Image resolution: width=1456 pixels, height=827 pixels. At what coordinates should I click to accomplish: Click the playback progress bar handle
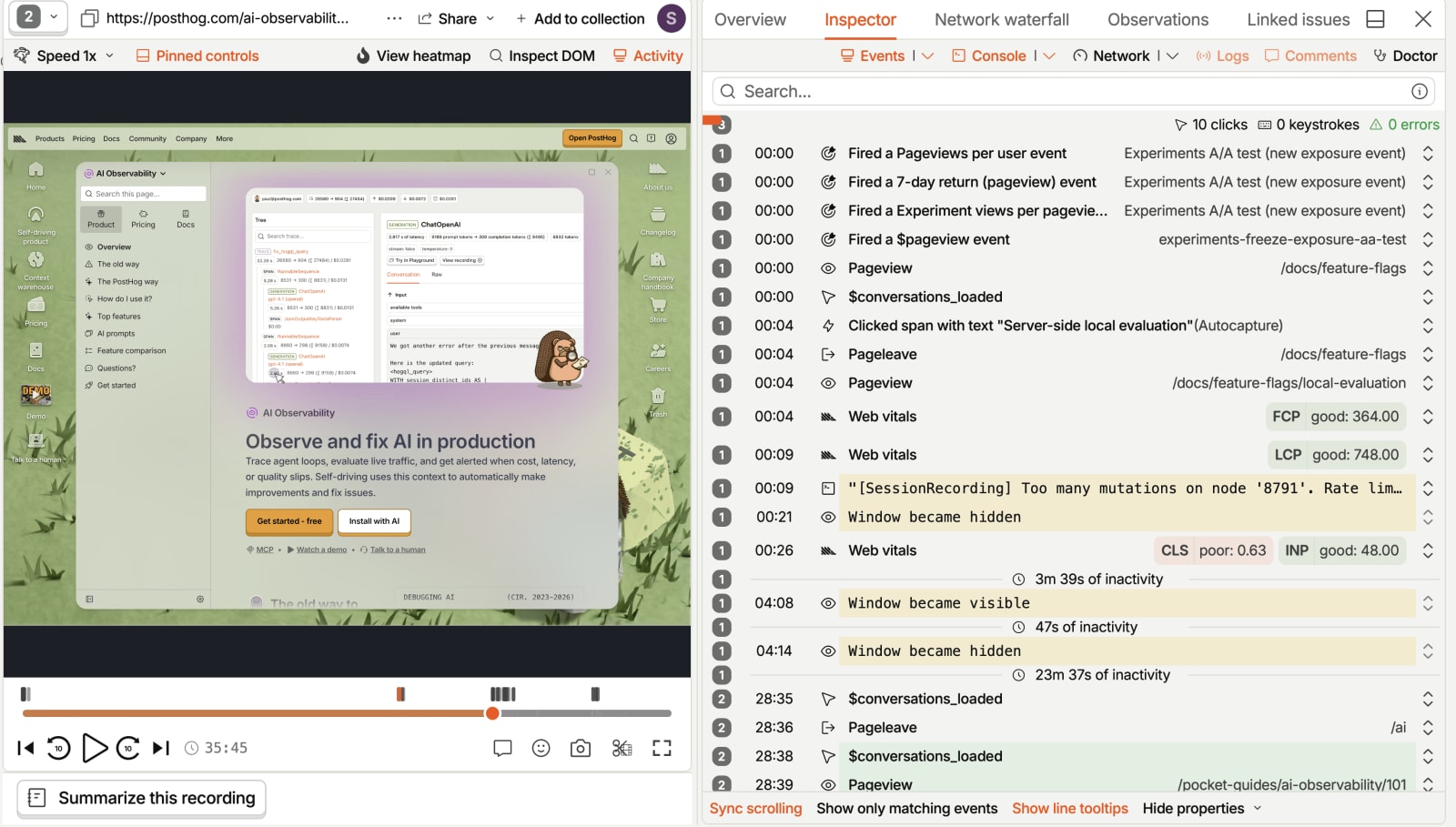(x=492, y=713)
